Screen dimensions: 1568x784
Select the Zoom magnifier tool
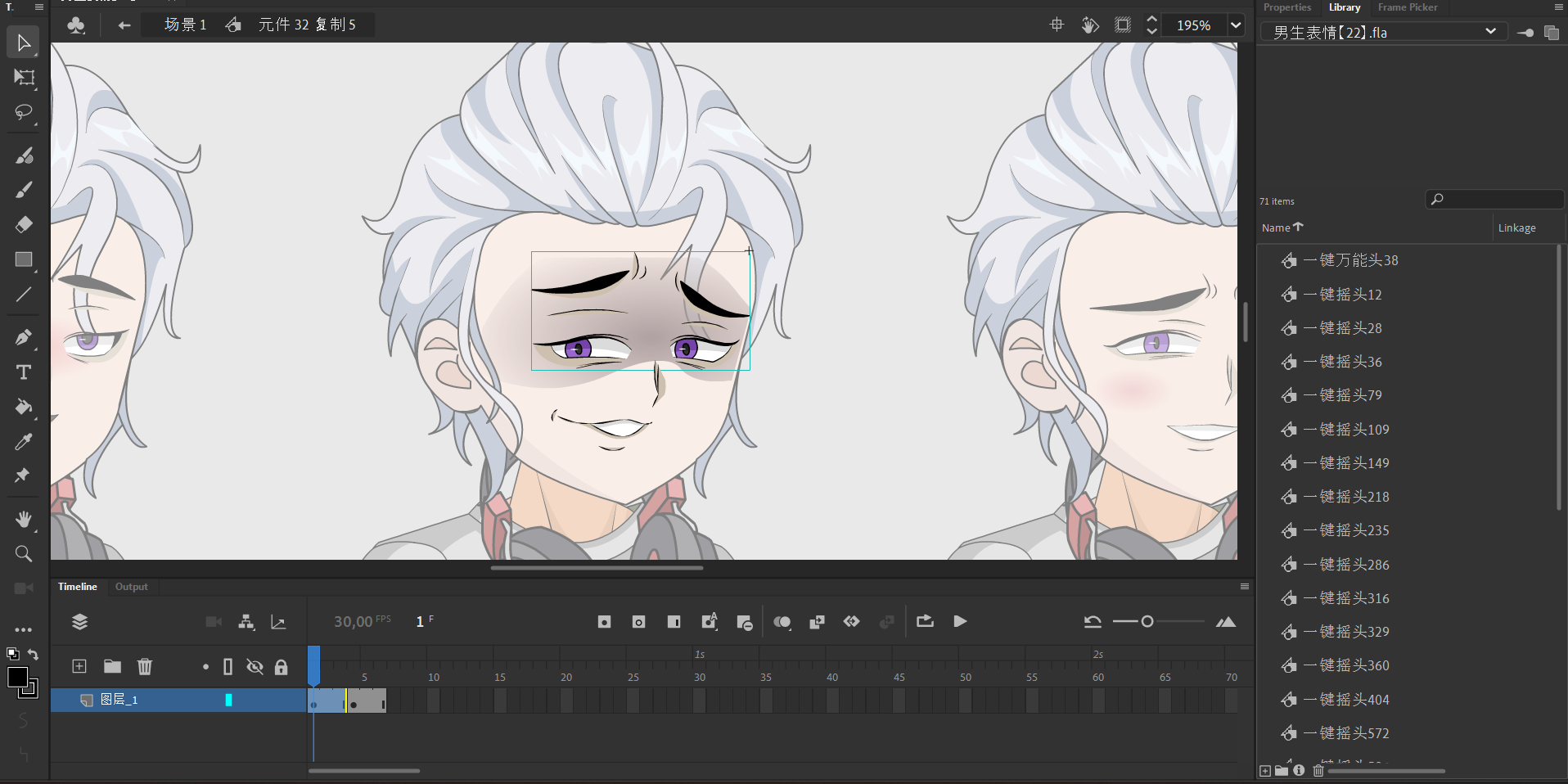click(x=24, y=554)
